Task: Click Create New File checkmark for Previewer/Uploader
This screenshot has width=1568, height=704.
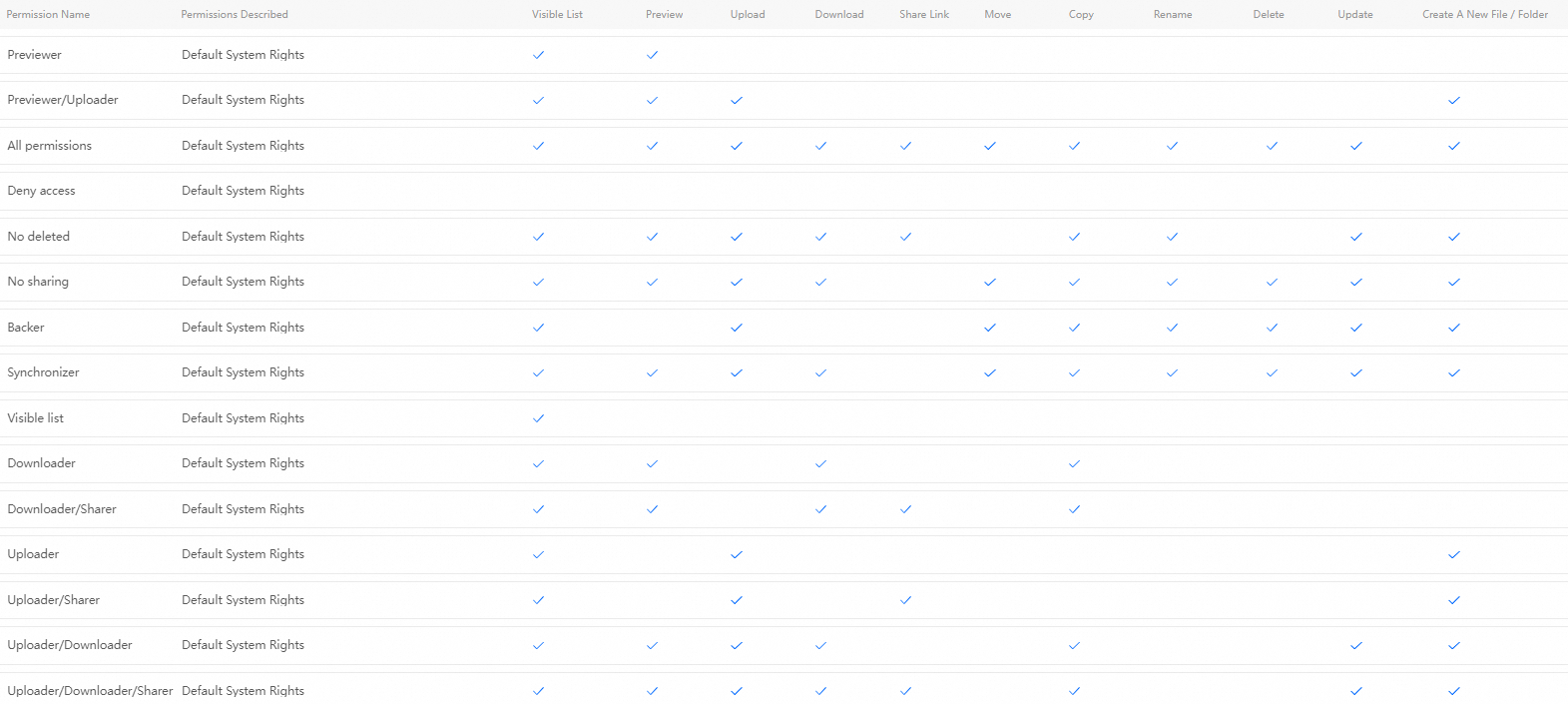Action: point(1454,101)
